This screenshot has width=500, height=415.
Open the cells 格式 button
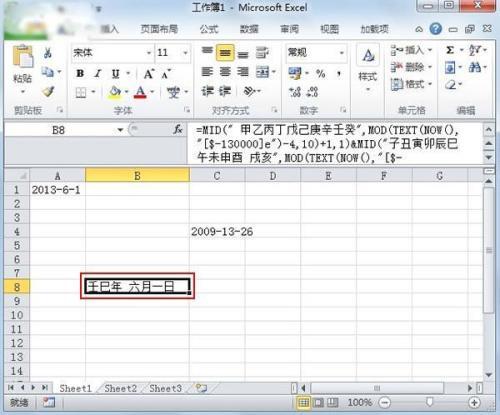[x=411, y=84]
